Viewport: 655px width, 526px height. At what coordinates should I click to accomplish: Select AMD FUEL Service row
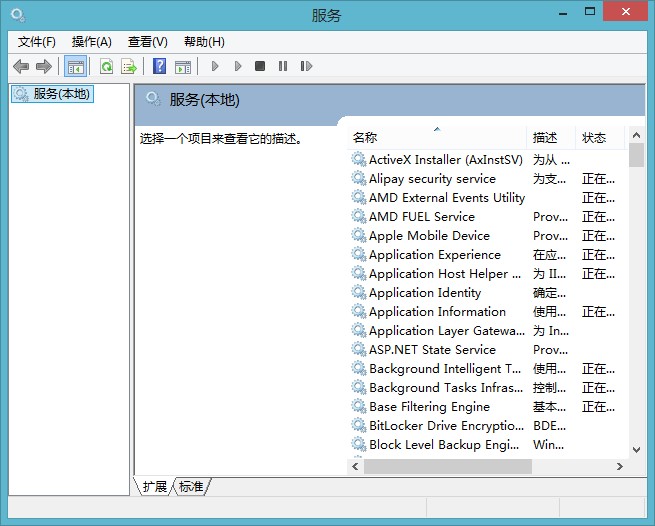pos(487,216)
